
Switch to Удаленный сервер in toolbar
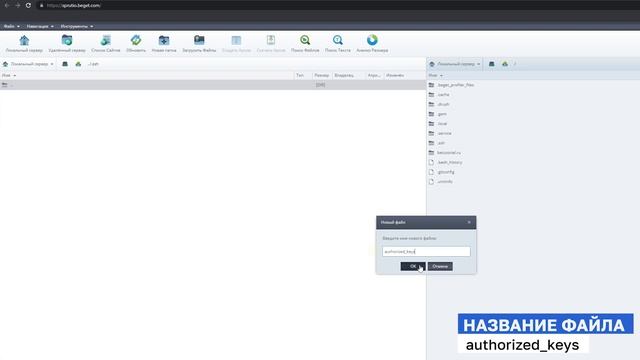tap(67, 44)
